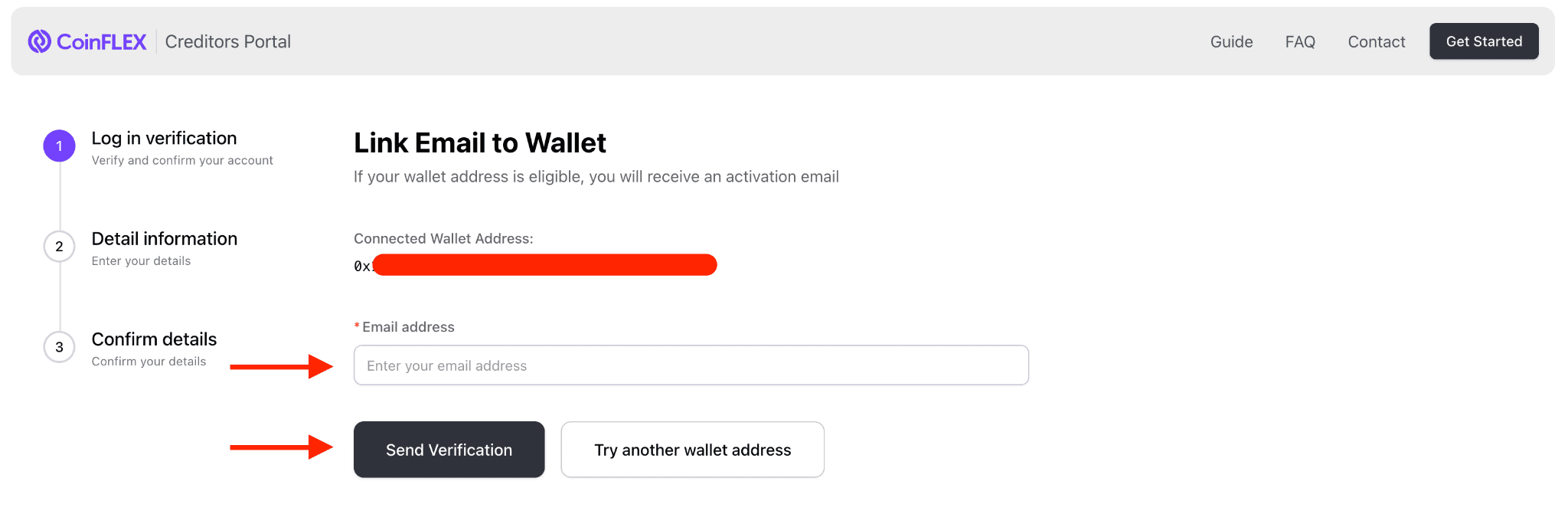Click the Link Email to Wallet heading

point(479,142)
